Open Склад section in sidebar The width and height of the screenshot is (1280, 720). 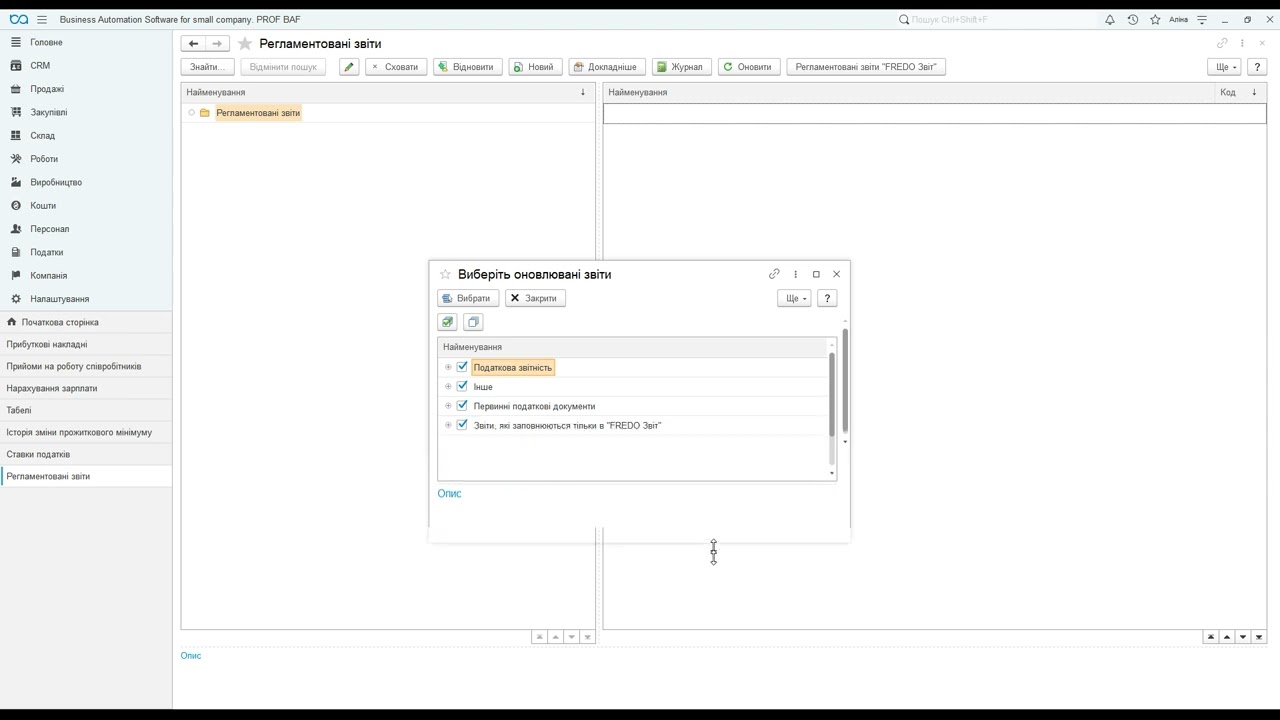pyautogui.click(x=43, y=135)
